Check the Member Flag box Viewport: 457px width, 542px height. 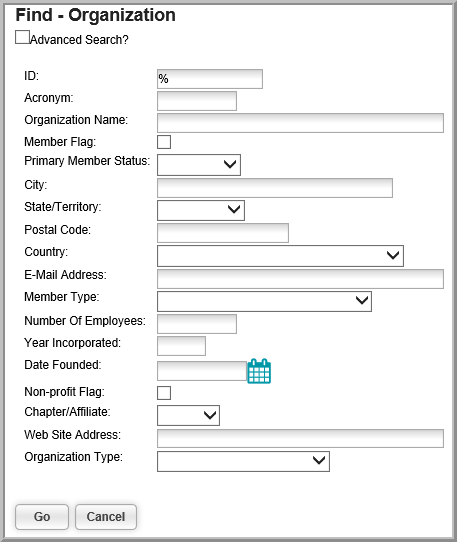(164, 142)
